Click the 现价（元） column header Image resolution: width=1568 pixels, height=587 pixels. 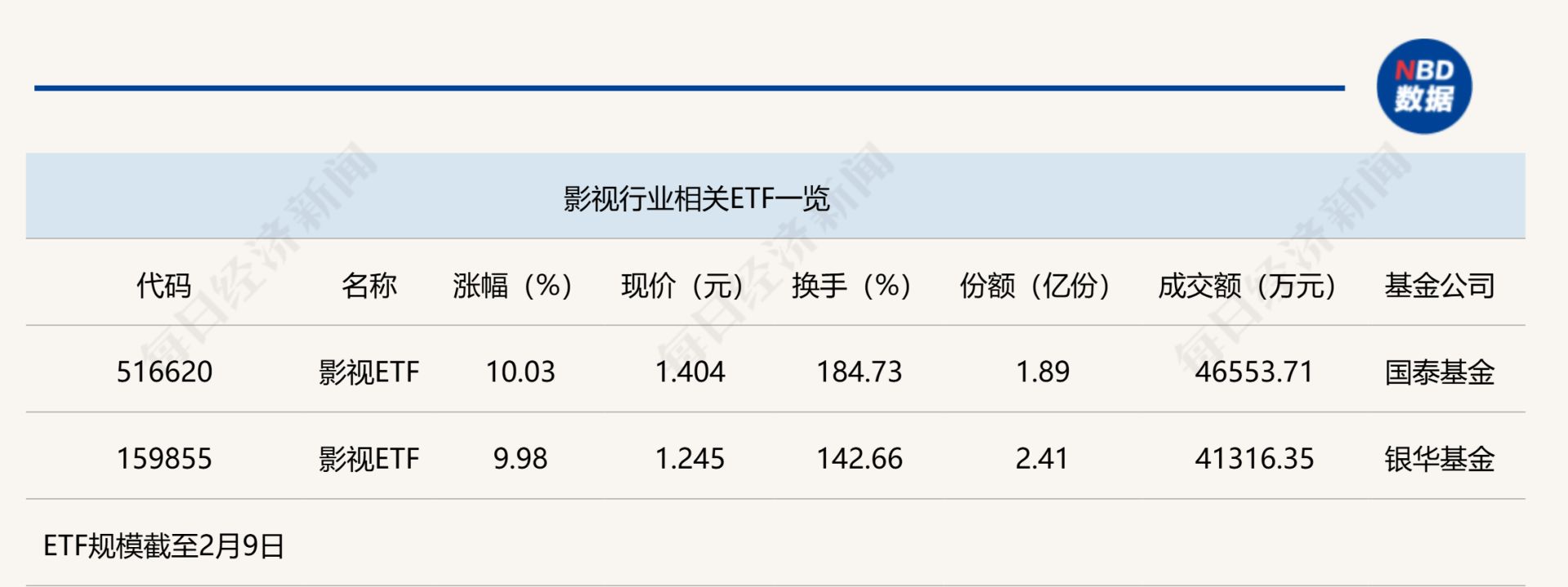point(681,286)
